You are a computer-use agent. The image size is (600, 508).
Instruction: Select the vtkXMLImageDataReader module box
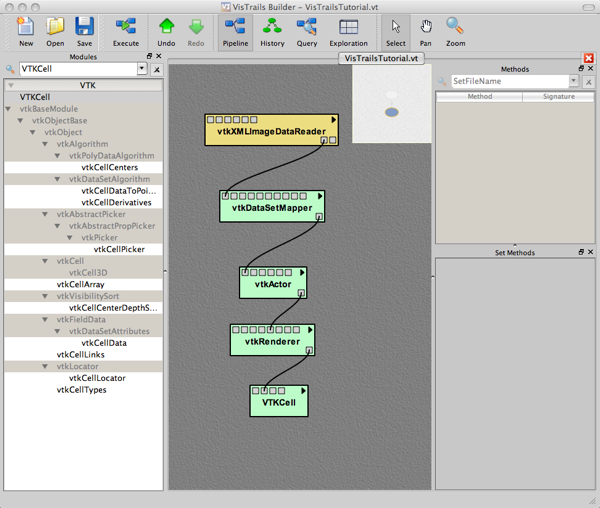pyautogui.click(x=271, y=130)
